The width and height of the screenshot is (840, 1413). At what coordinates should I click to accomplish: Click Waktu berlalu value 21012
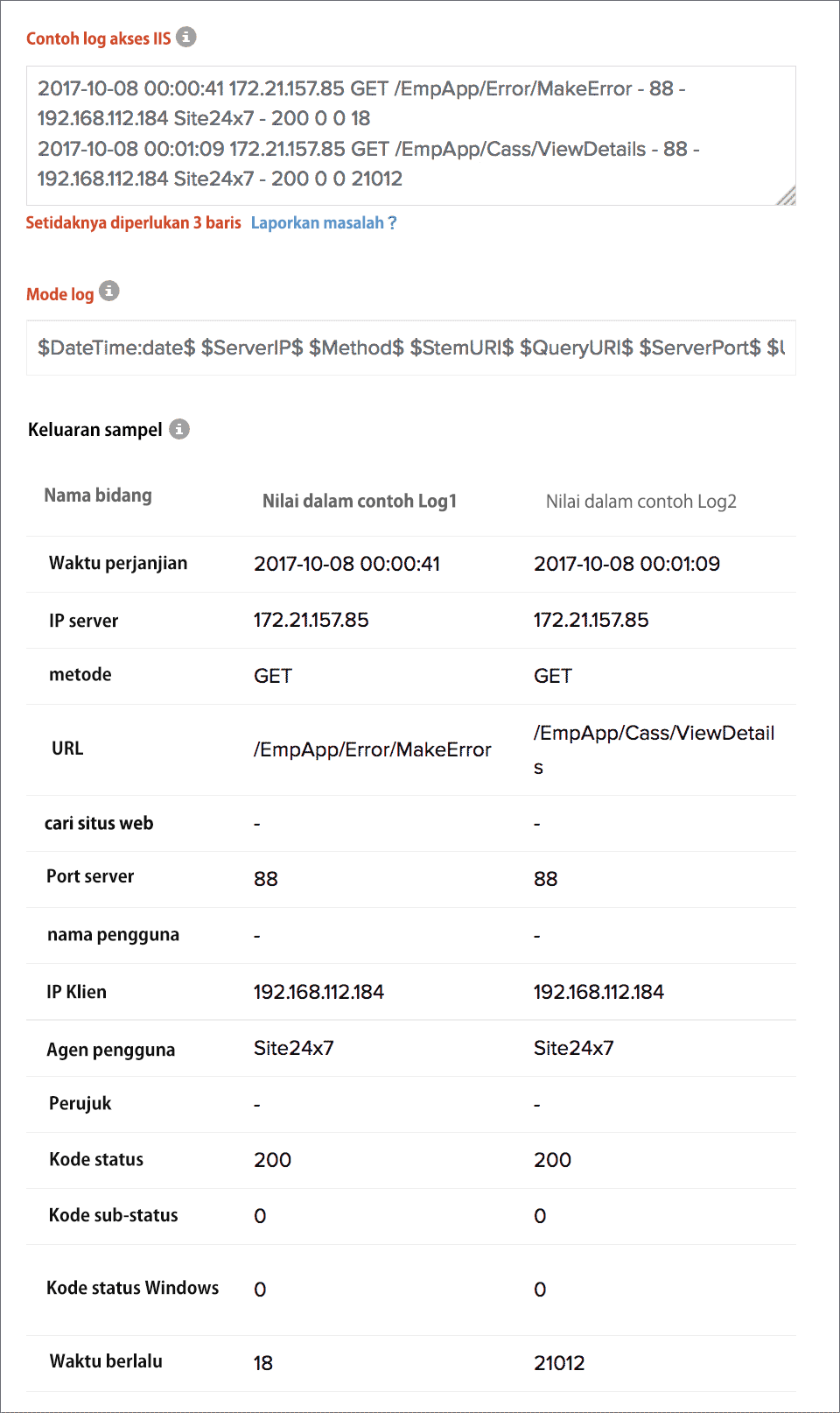[559, 1363]
